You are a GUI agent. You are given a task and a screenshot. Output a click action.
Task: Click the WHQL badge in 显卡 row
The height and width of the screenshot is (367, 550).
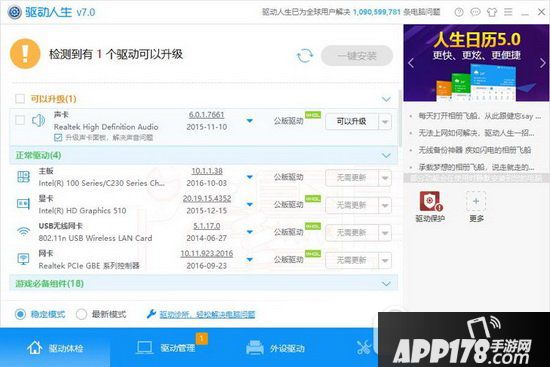[x=313, y=199]
